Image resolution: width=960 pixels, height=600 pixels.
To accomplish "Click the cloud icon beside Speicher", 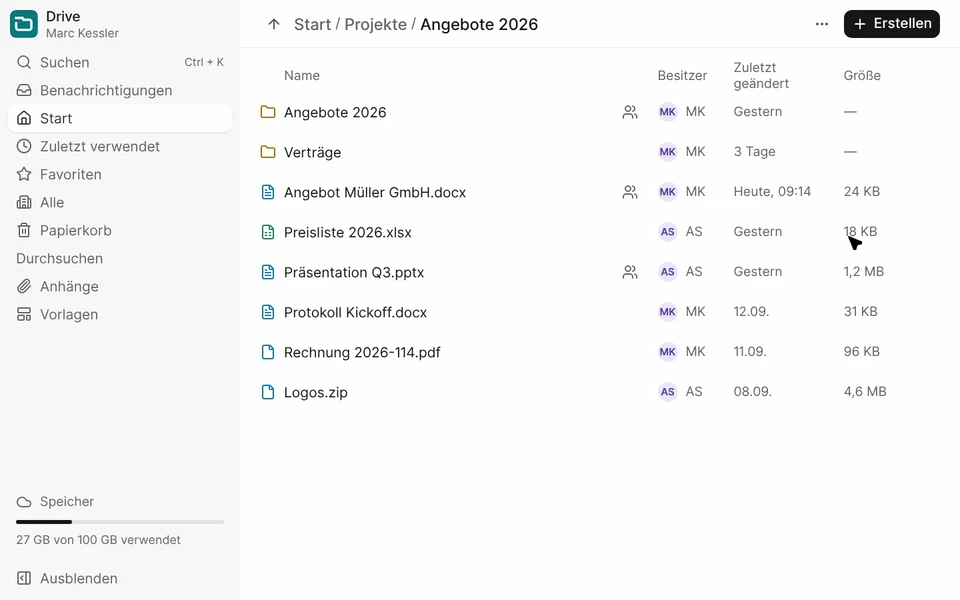I will pos(24,502).
